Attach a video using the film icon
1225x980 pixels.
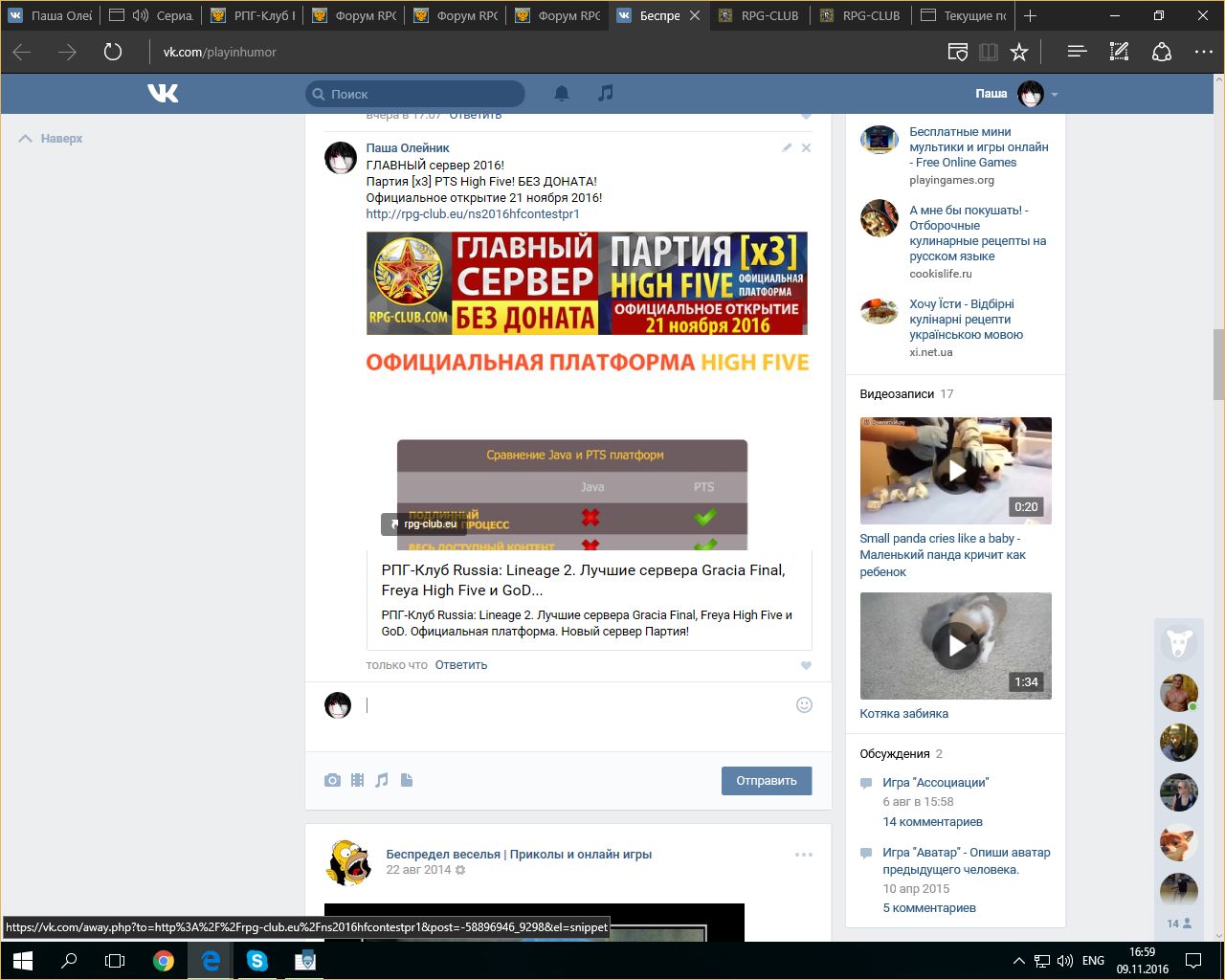point(357,780)
